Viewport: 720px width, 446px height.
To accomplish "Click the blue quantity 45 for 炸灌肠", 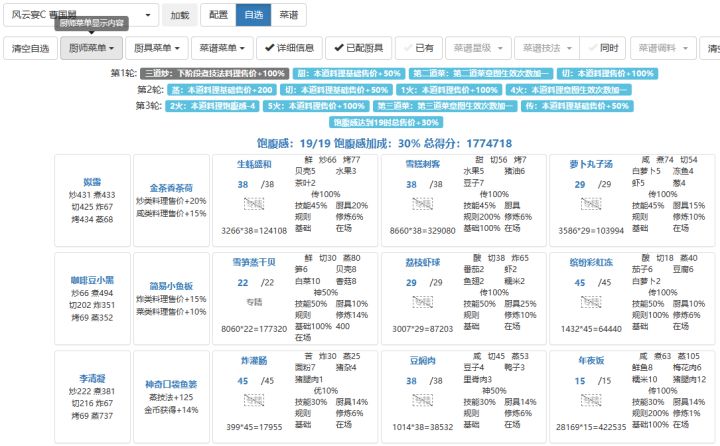I will (x=243, y=381).
